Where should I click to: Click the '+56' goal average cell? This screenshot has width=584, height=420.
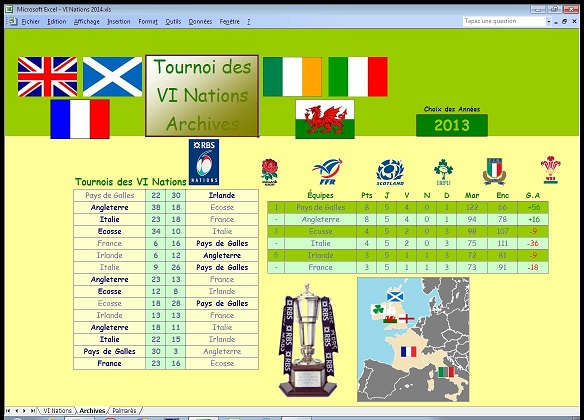click(x=533, y=207)
